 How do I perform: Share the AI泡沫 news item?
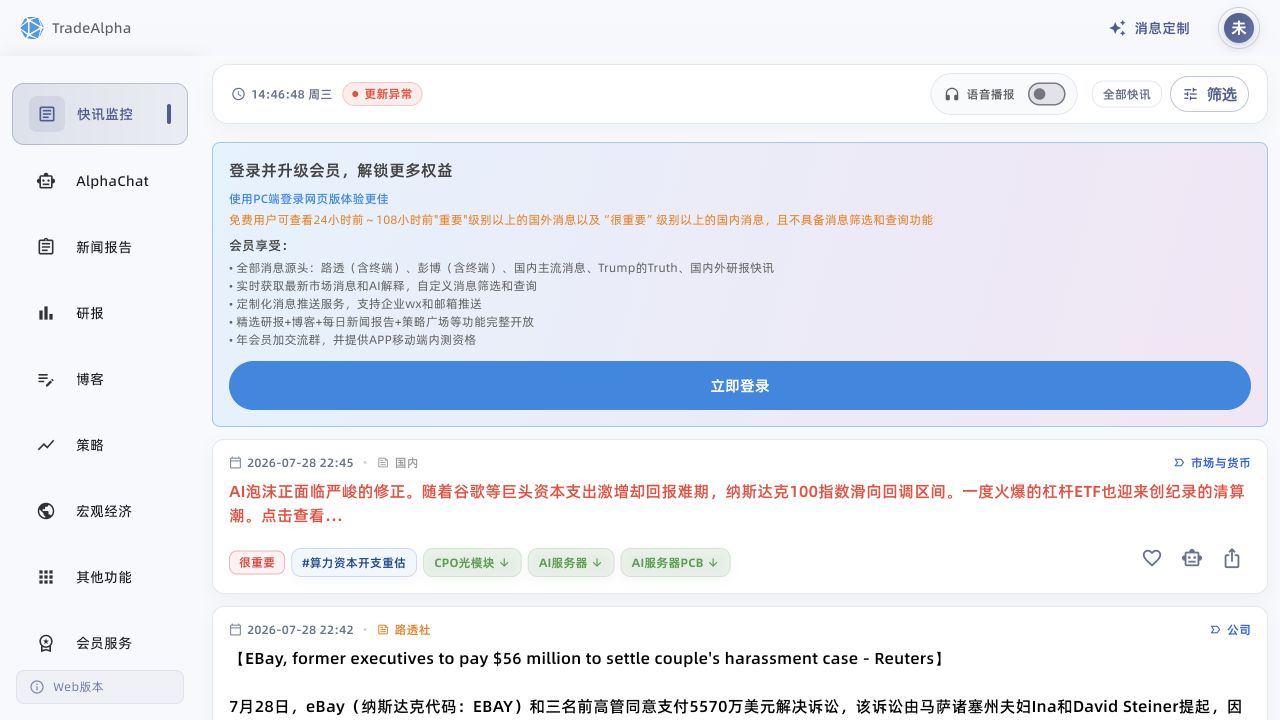pyautogui.click(x=1232, y=558)
